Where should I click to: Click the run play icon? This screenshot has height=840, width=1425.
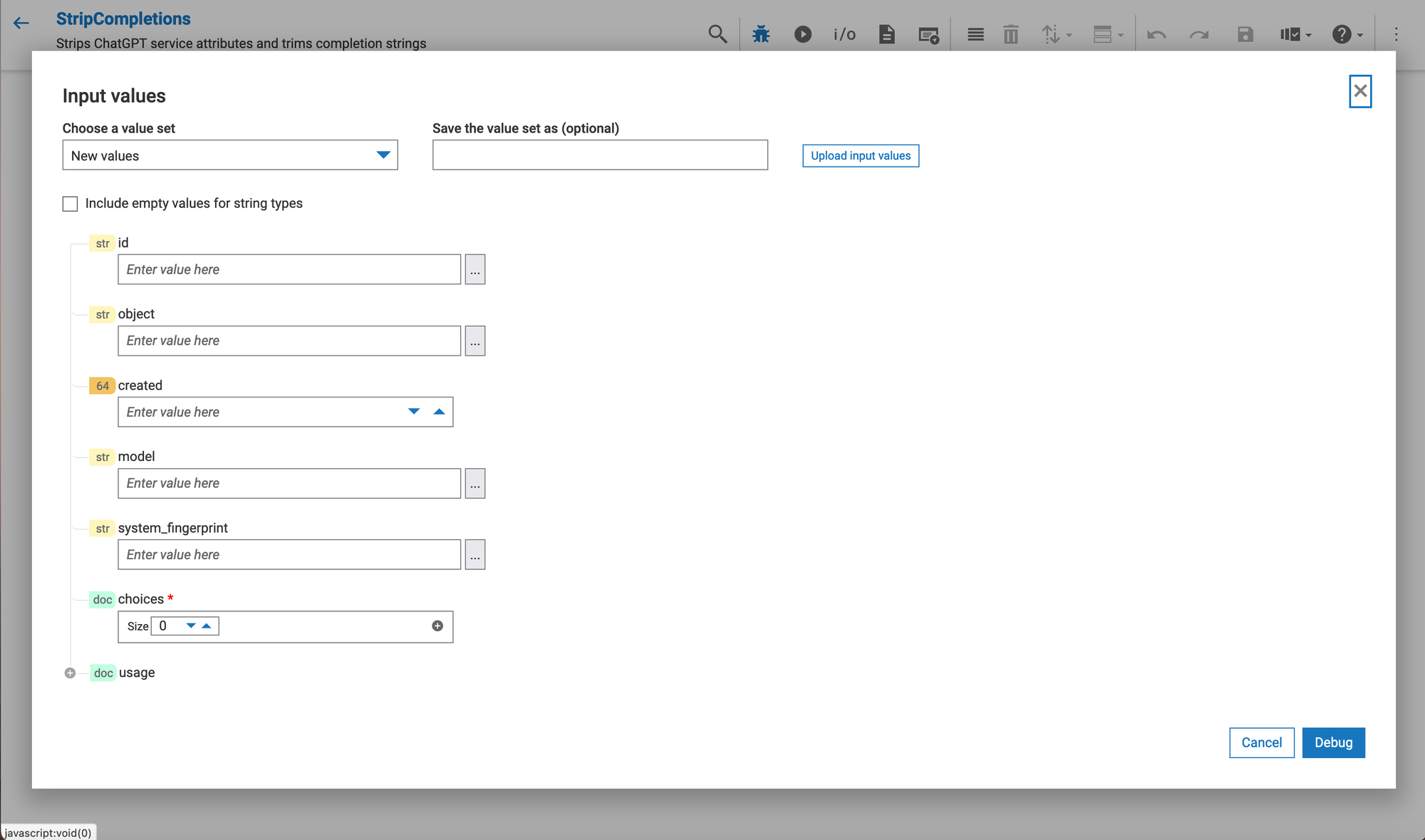803,34
